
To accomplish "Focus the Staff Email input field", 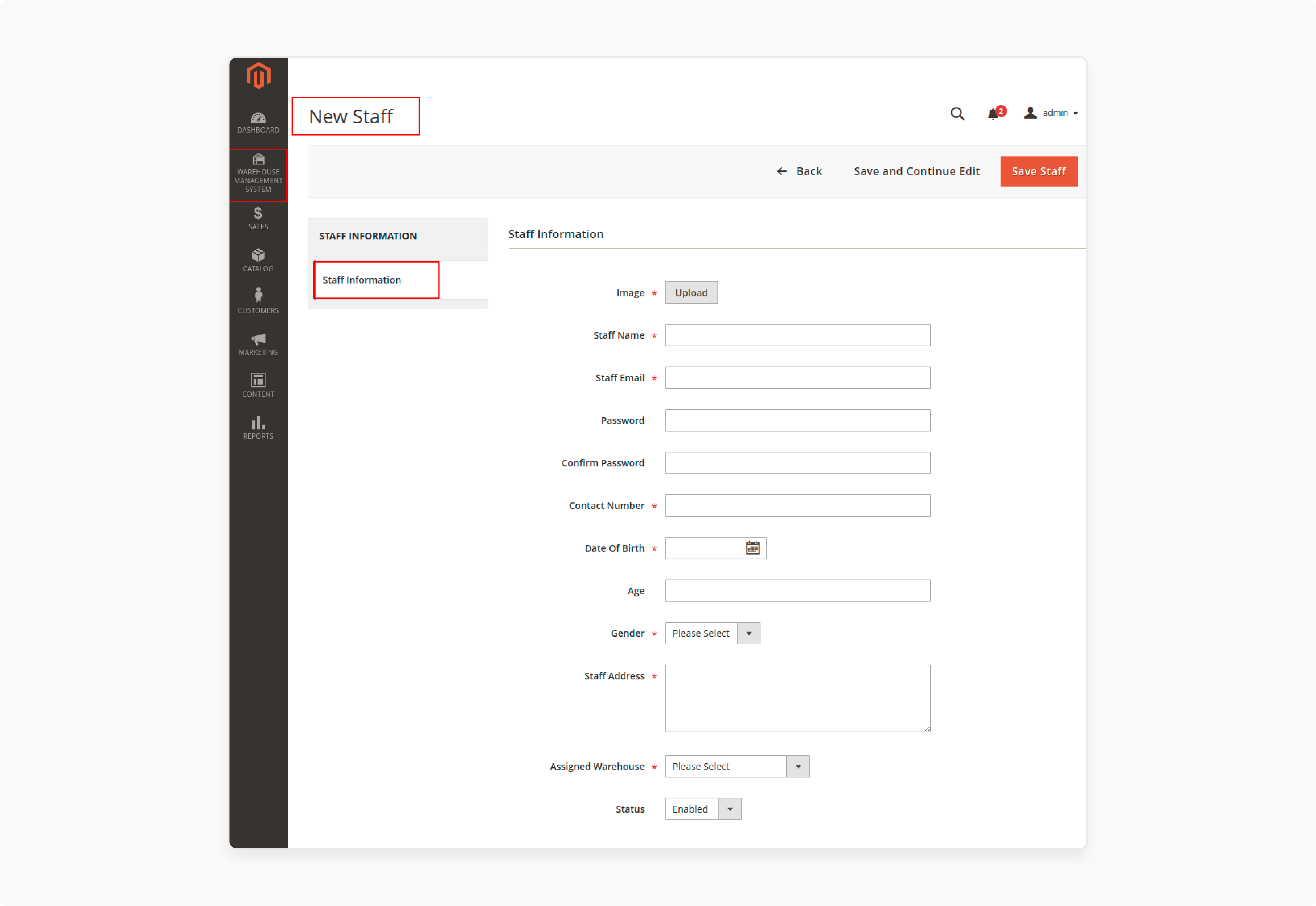I will click(x=797, y=378).
